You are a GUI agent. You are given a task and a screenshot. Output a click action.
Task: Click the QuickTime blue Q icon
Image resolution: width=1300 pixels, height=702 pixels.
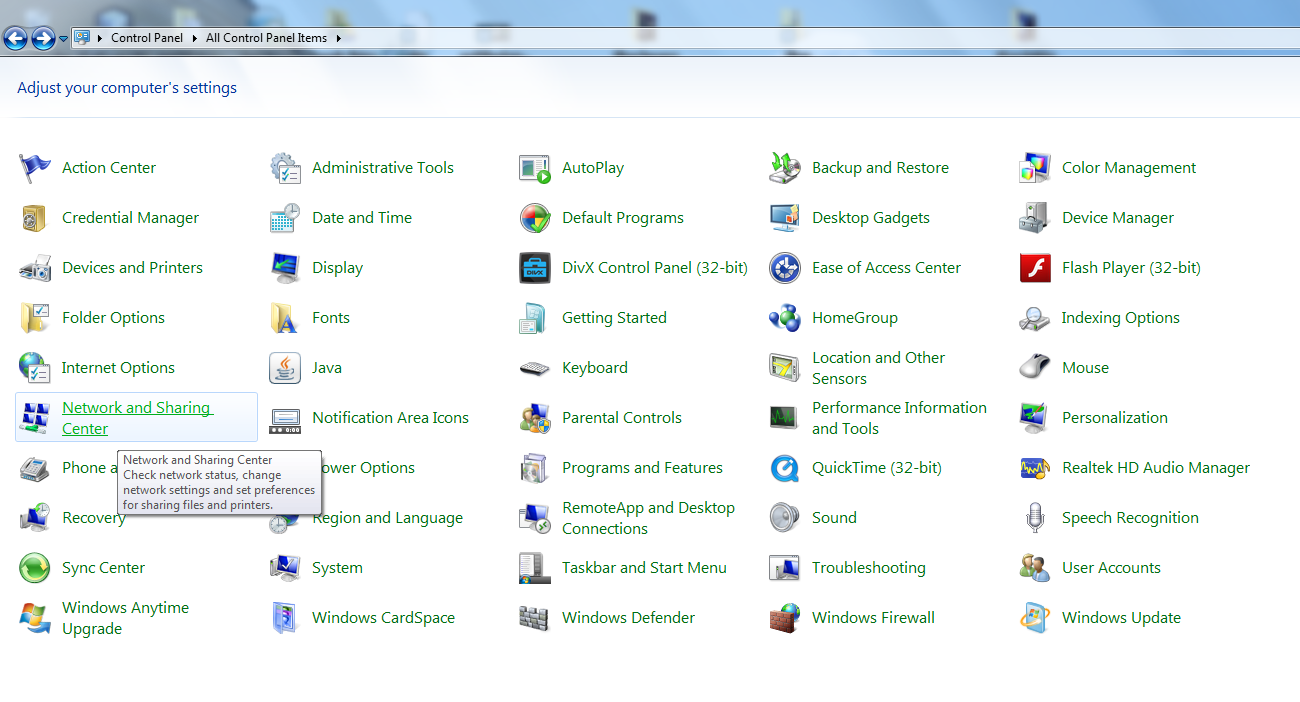click(x=785, y=468)
